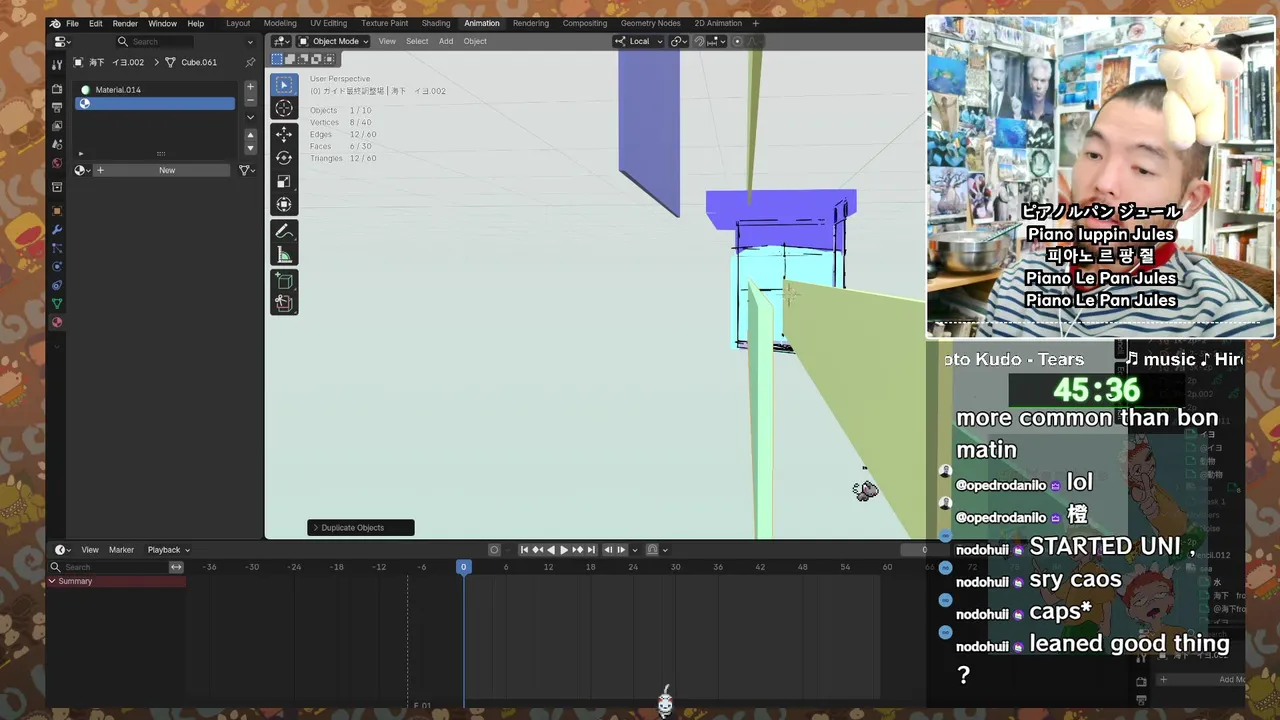Viewport: 1280px width, 720px height.
Task: Collapse the Summary channel
Action: [52, 581]
